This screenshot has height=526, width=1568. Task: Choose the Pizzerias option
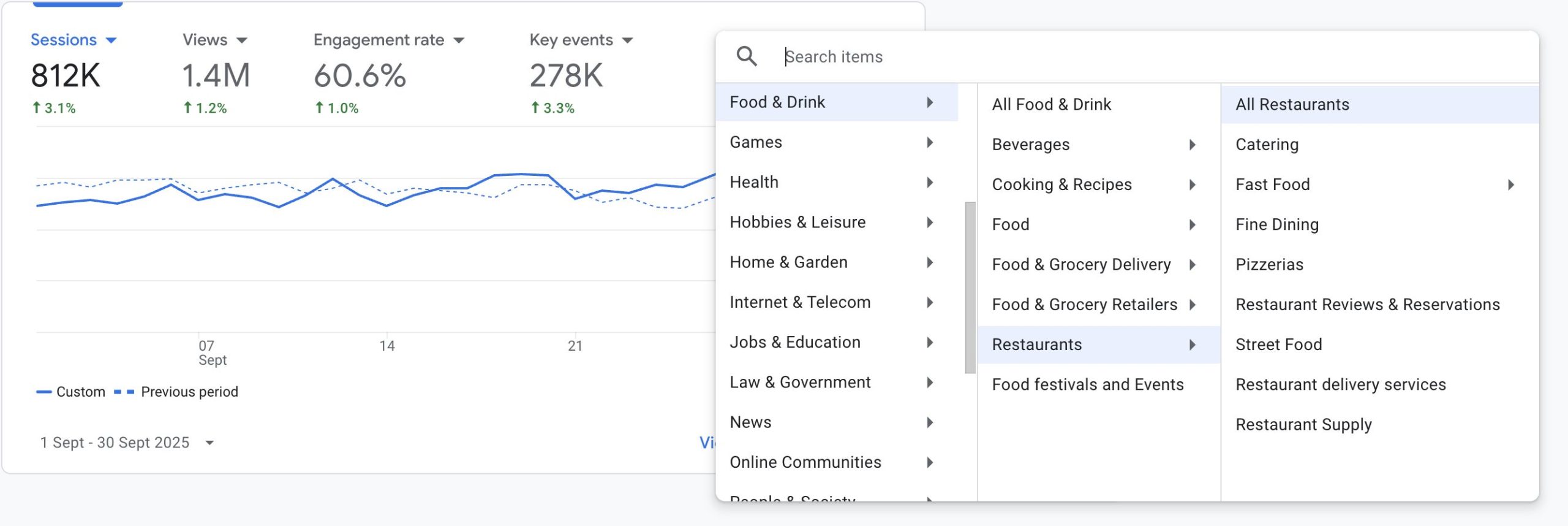click(x=1269, y=264)
